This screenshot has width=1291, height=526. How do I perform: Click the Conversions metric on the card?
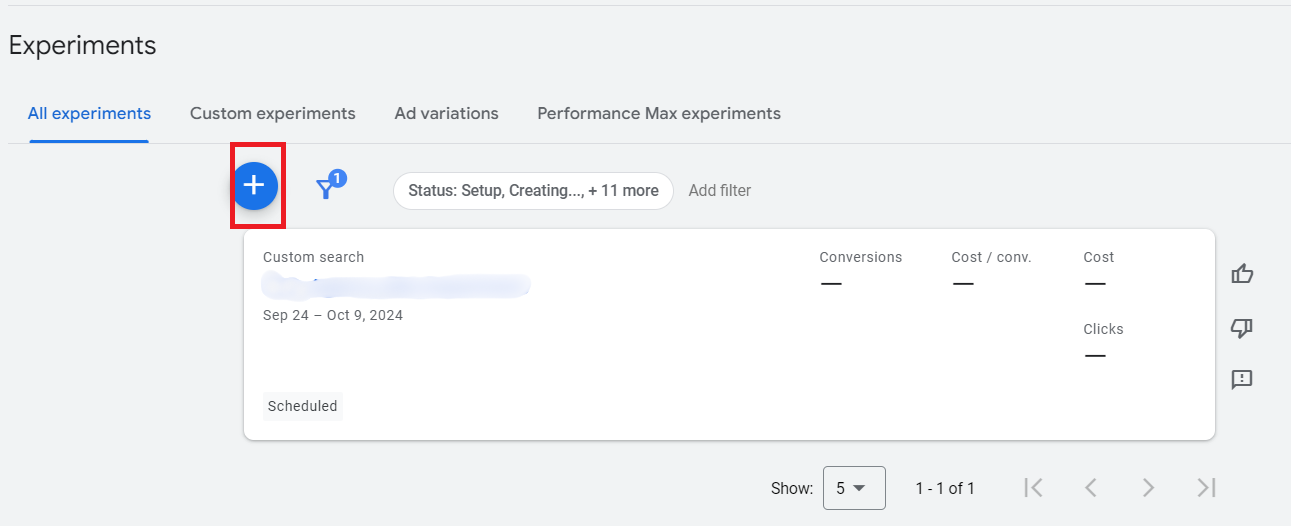click(860, 257)
